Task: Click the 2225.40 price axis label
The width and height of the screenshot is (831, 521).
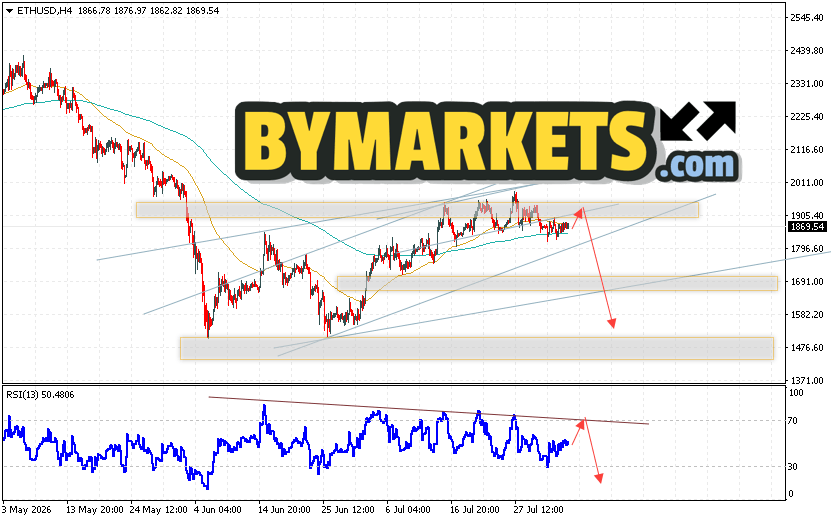Action: pyautogui.click(x=807, y=117)
